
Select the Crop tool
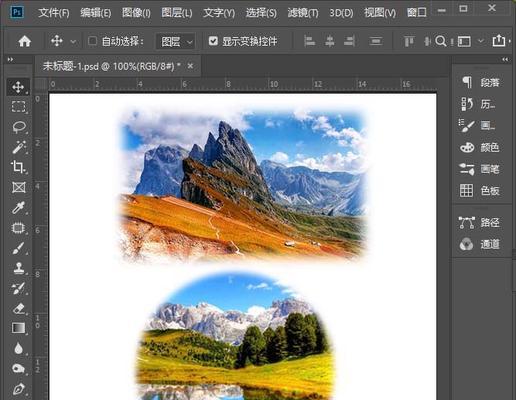(18, 167)
